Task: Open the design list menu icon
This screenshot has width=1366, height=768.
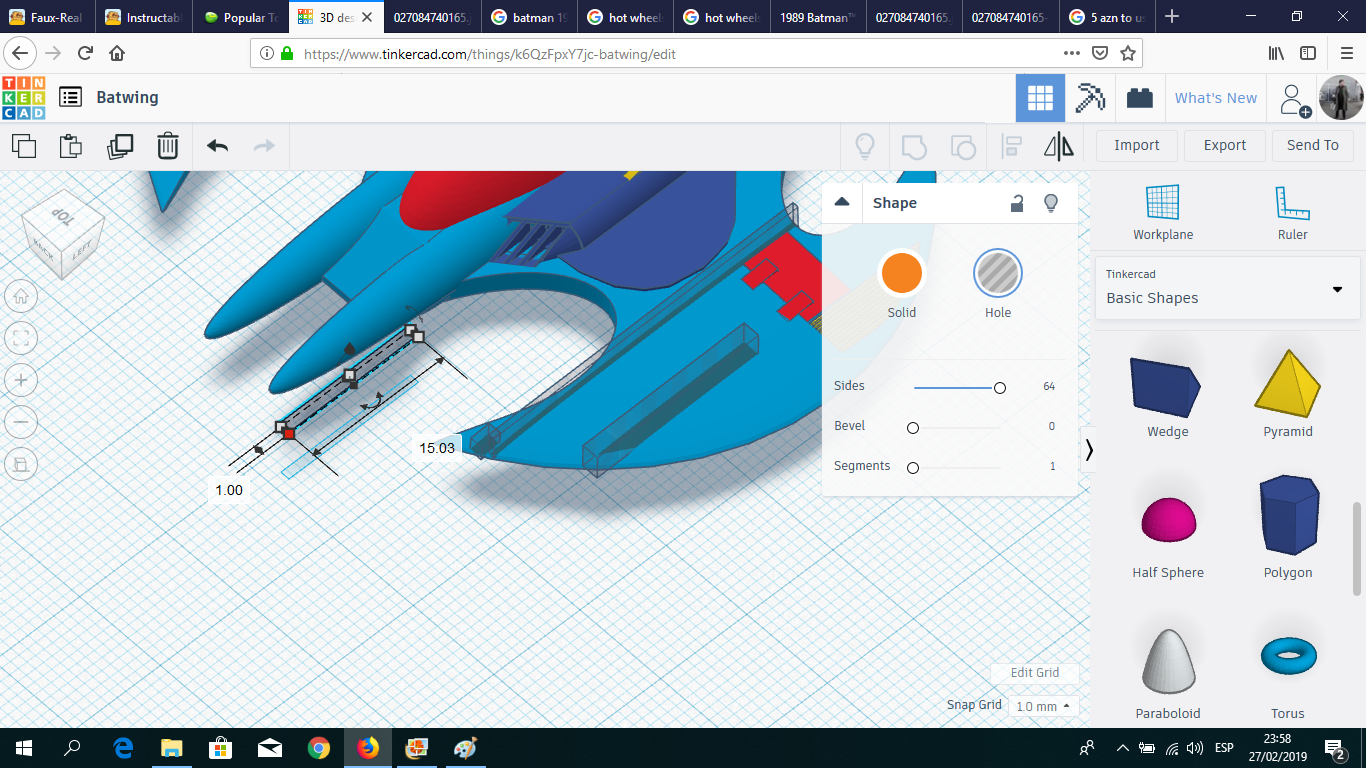Action: [x=70, y=97]
